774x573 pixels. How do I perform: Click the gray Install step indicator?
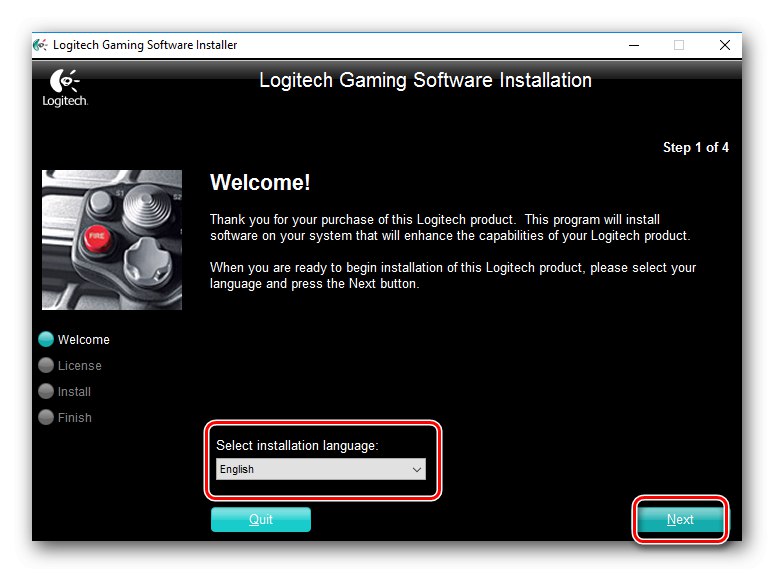(x=46, y=391)
